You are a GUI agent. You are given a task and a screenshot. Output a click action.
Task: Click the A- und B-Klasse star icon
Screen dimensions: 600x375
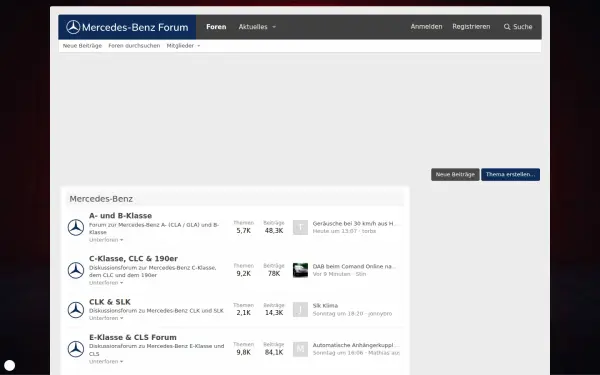[x=76, y=227]
